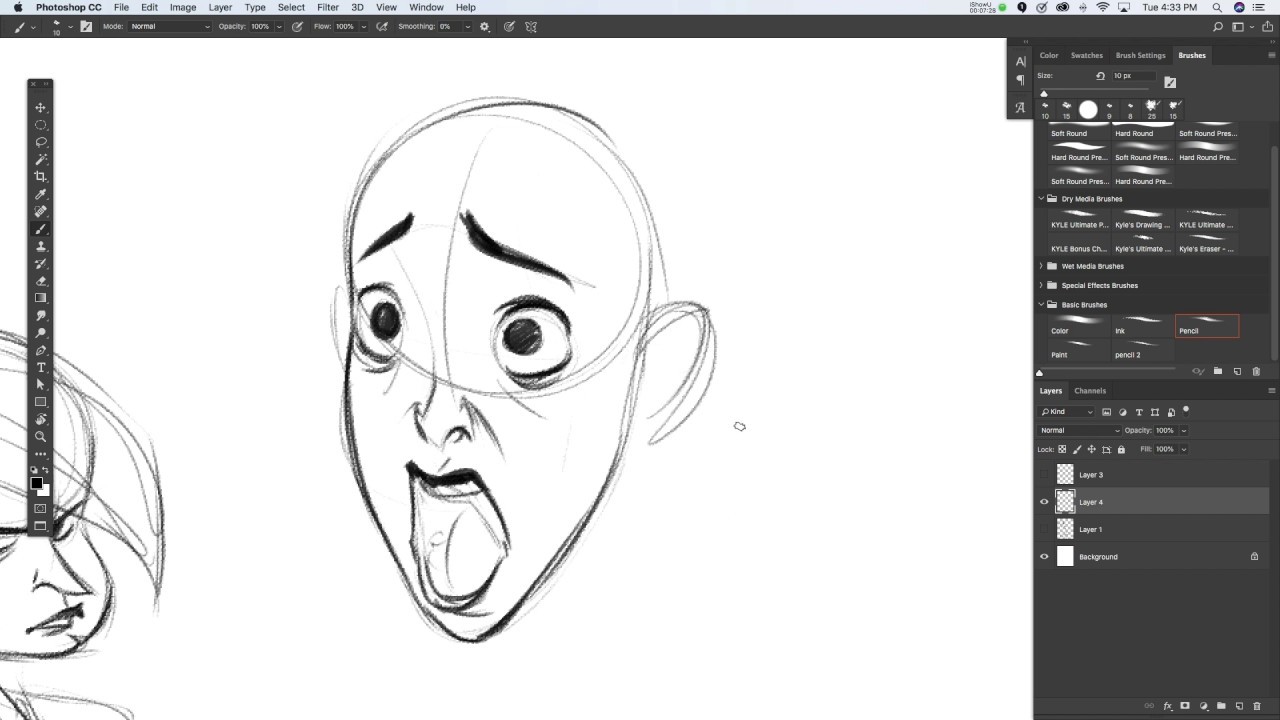Select the Move tool

coord(41,108)
